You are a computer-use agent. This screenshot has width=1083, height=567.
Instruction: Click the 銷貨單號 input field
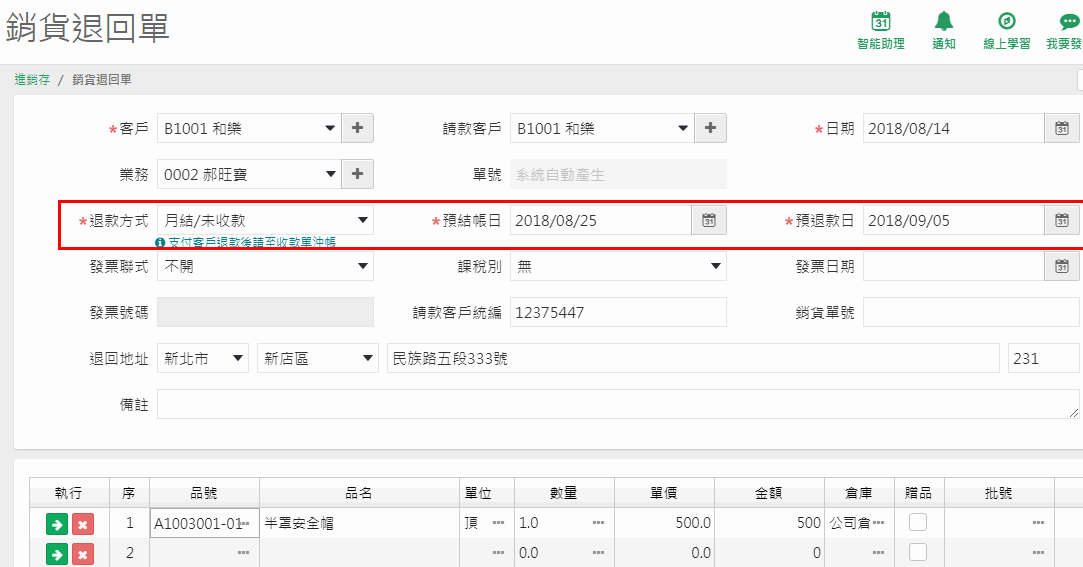tap(971, 312)
